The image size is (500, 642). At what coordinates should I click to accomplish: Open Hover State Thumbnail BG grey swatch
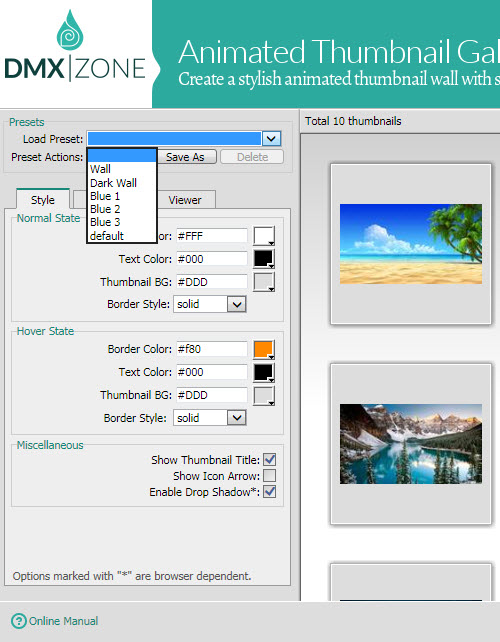point(264,396)
